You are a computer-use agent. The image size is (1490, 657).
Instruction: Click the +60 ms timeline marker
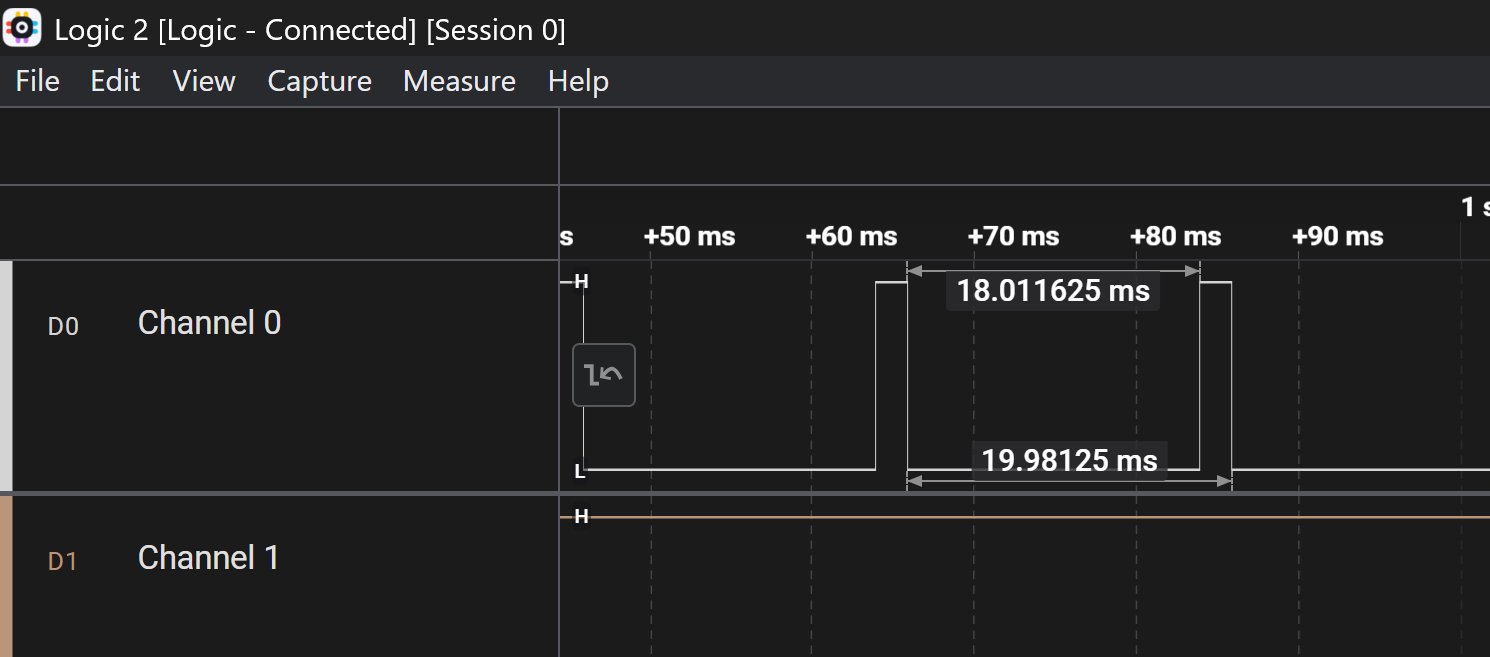[x=851, y=237]
